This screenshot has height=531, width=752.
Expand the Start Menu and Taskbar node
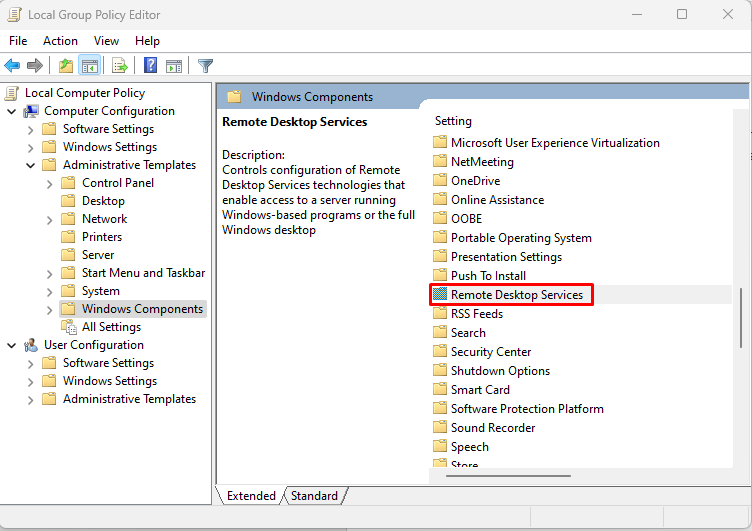(49, 274)
